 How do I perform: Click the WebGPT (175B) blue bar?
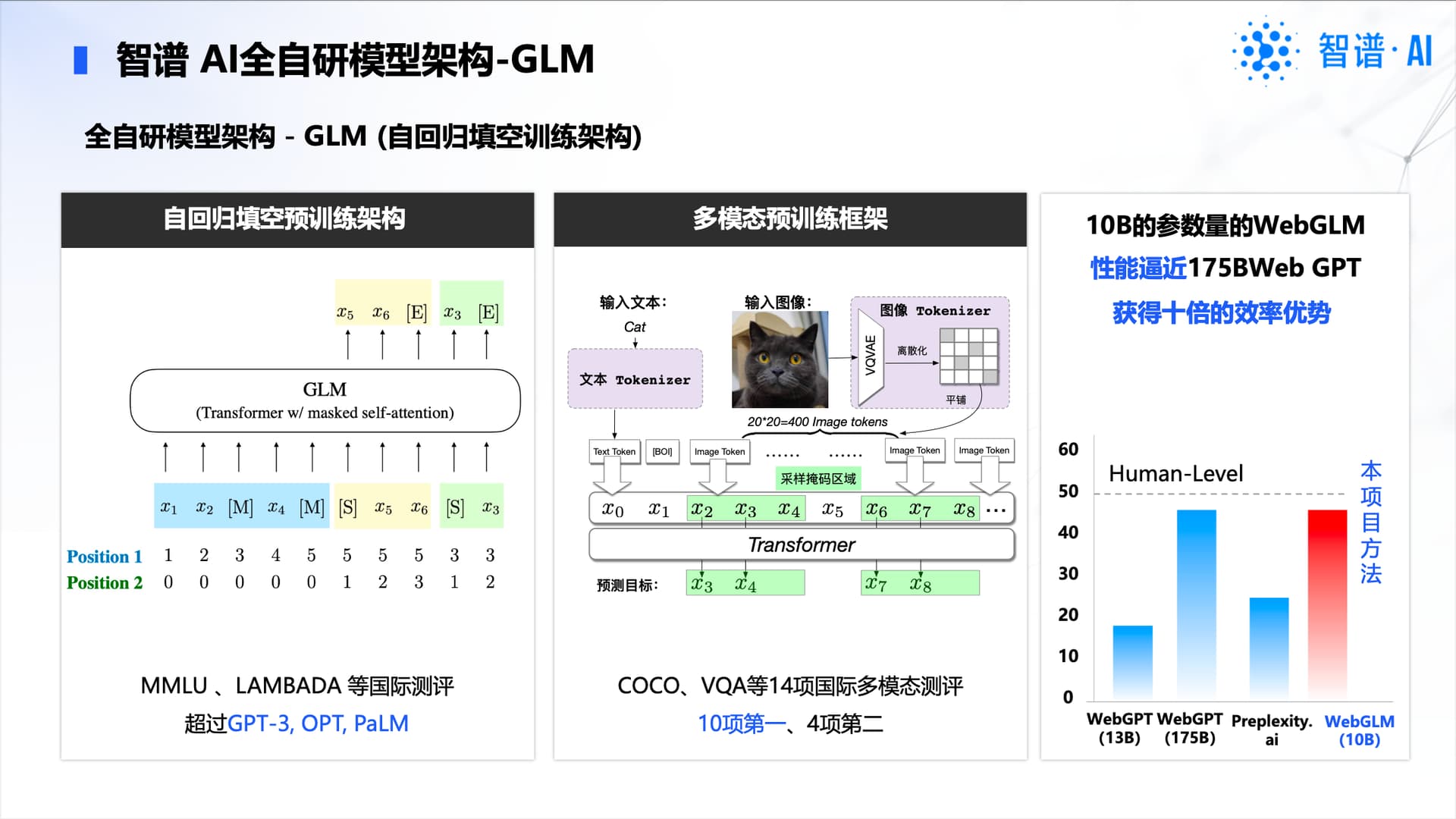(x=1196, y=603)
